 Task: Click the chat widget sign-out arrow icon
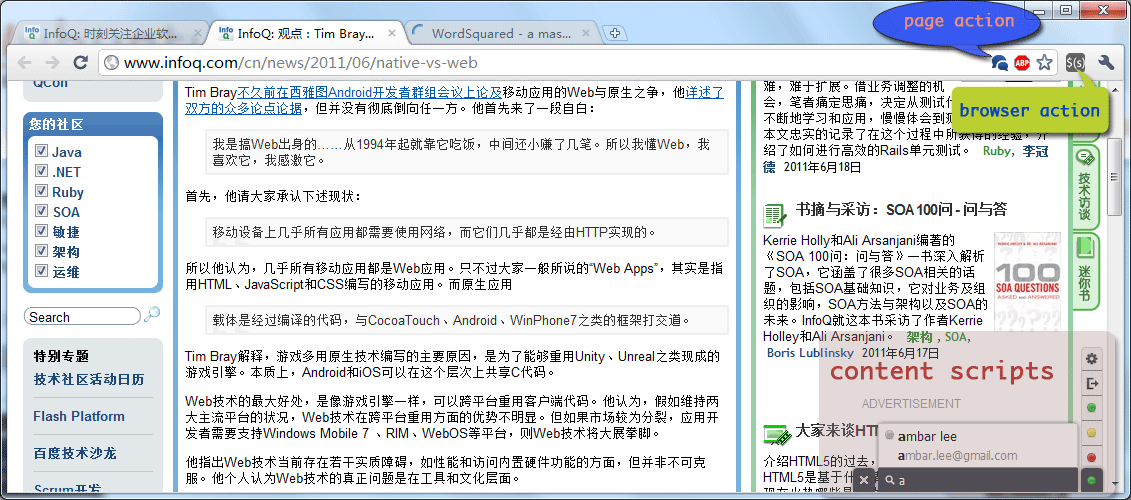coord(1091,383)
